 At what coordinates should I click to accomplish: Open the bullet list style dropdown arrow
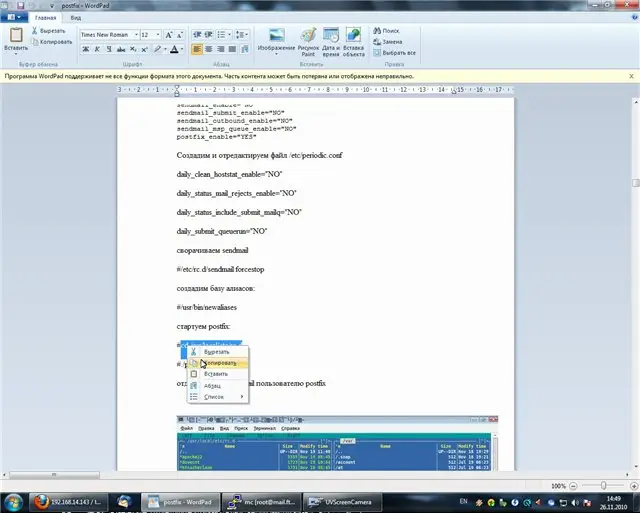(229, 35)
